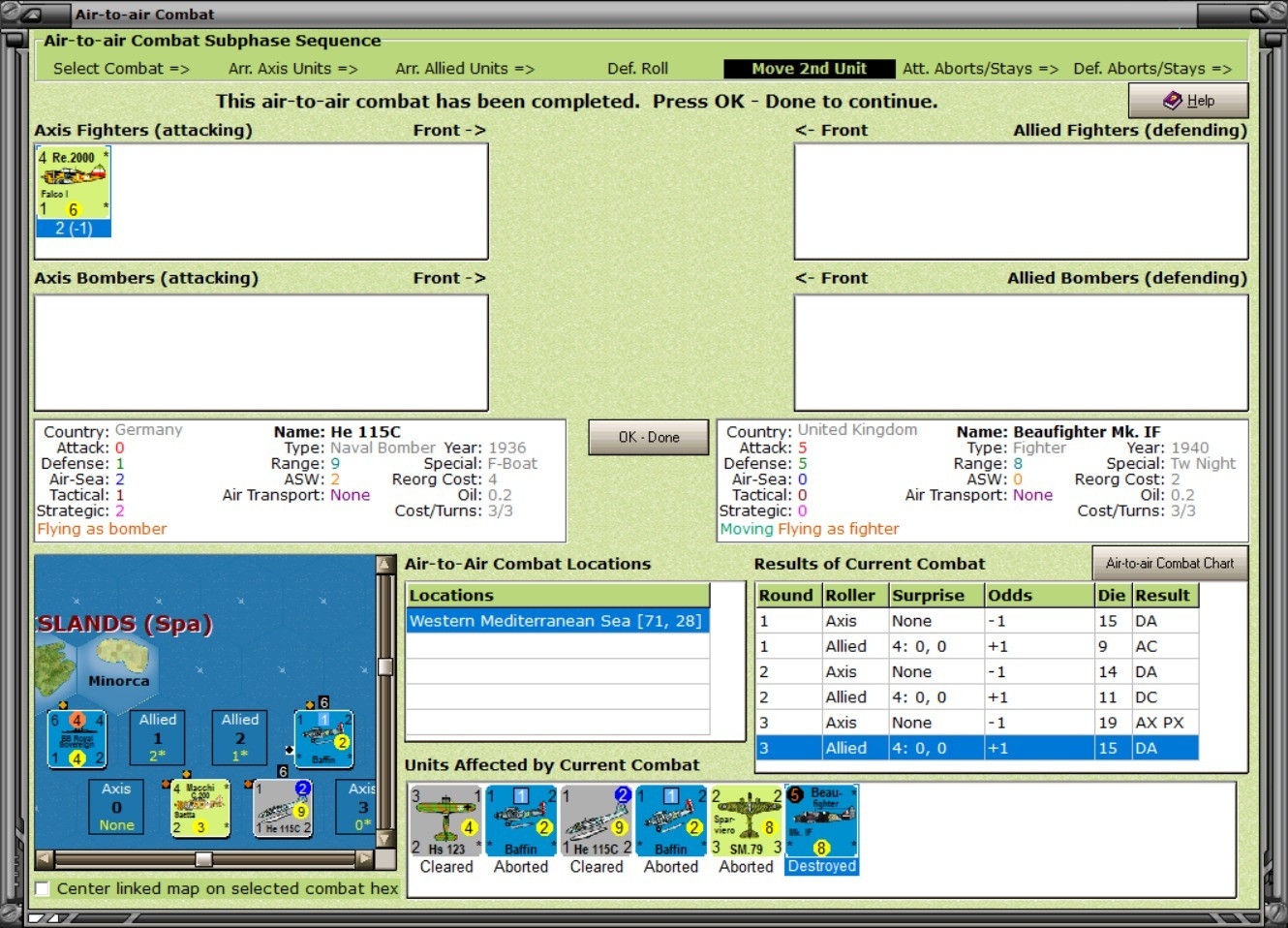
Task: Click the Def. Aborts/Stays subphase step
Action: [1152, 69]
